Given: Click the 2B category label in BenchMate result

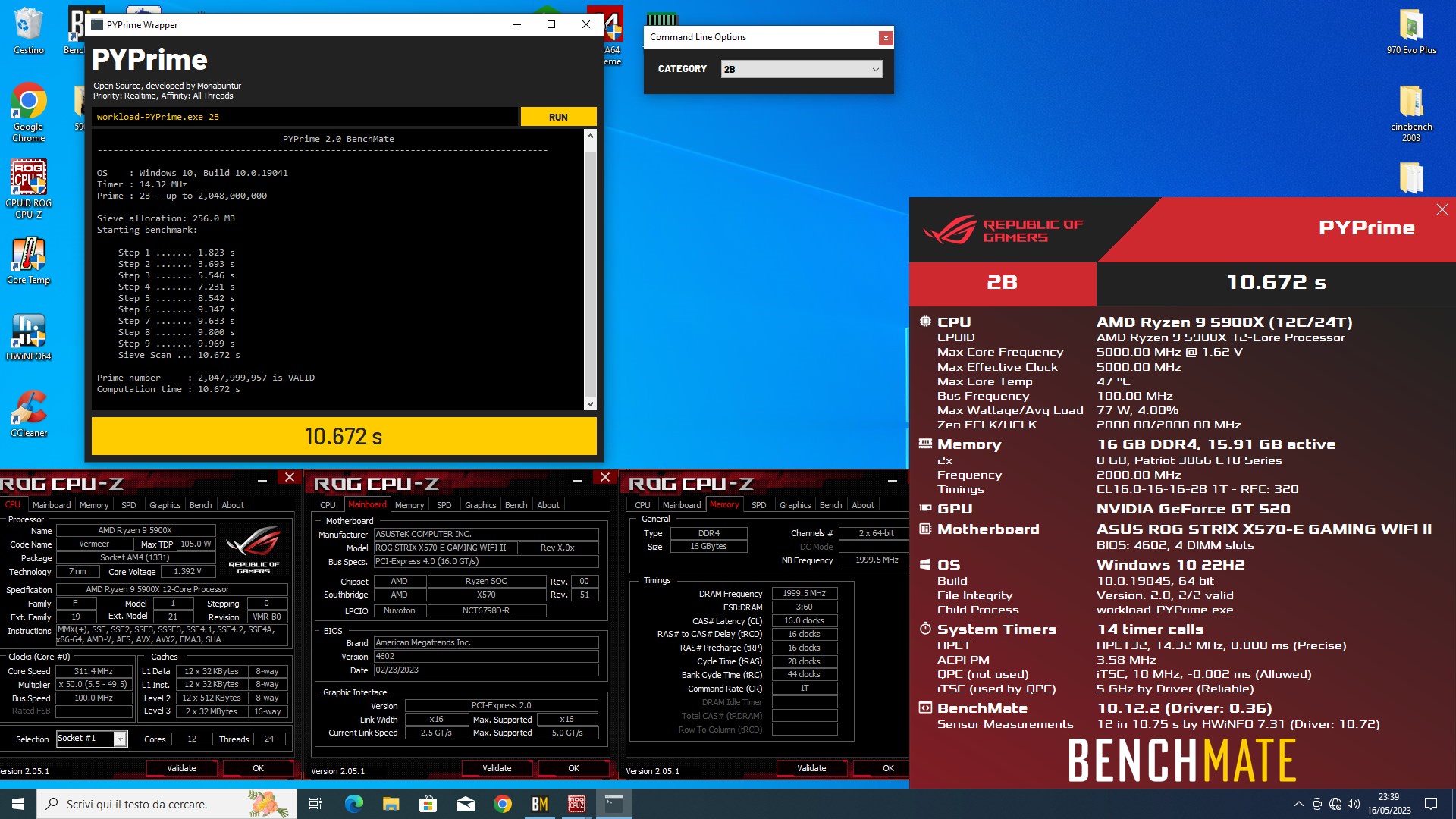Looking at the screenshot, I should pos(1002,283).
